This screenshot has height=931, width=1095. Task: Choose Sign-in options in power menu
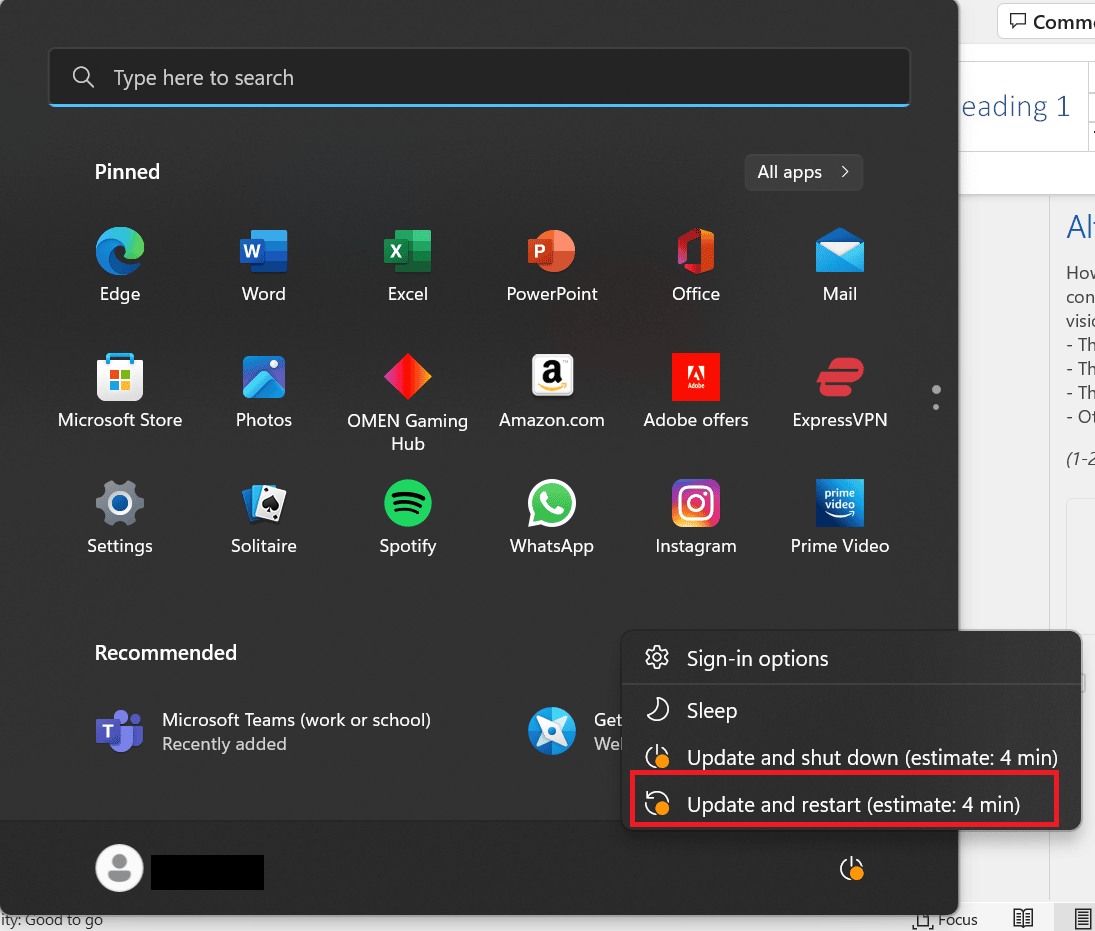pyautogui.click(x=851, y=659)
